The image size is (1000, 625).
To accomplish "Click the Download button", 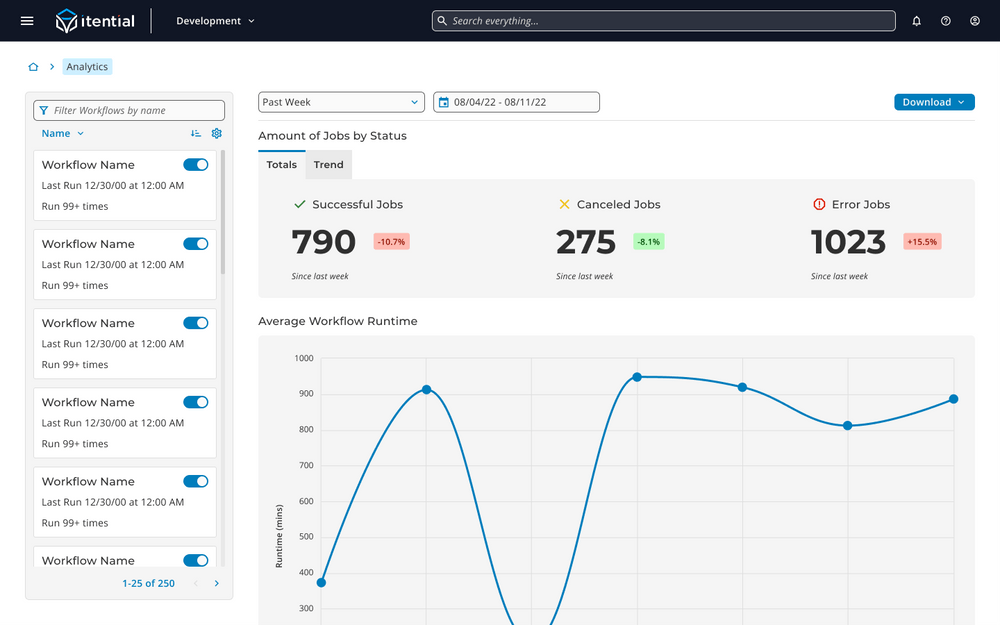I will [x=933, y=102].
